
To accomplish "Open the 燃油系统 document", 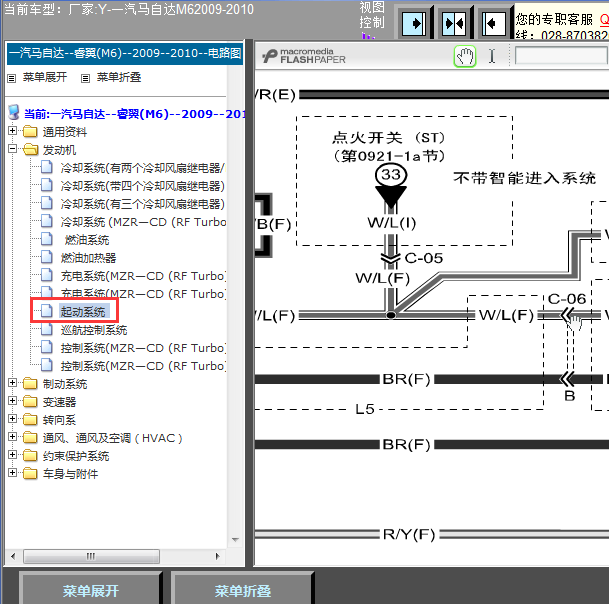I will (87, 240).
